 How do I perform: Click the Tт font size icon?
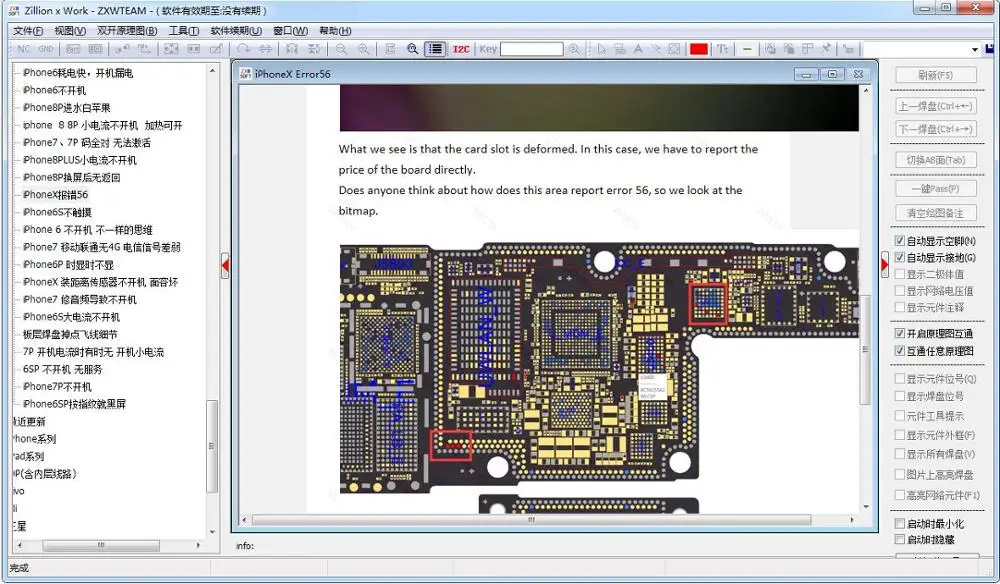tap(723, 49)
